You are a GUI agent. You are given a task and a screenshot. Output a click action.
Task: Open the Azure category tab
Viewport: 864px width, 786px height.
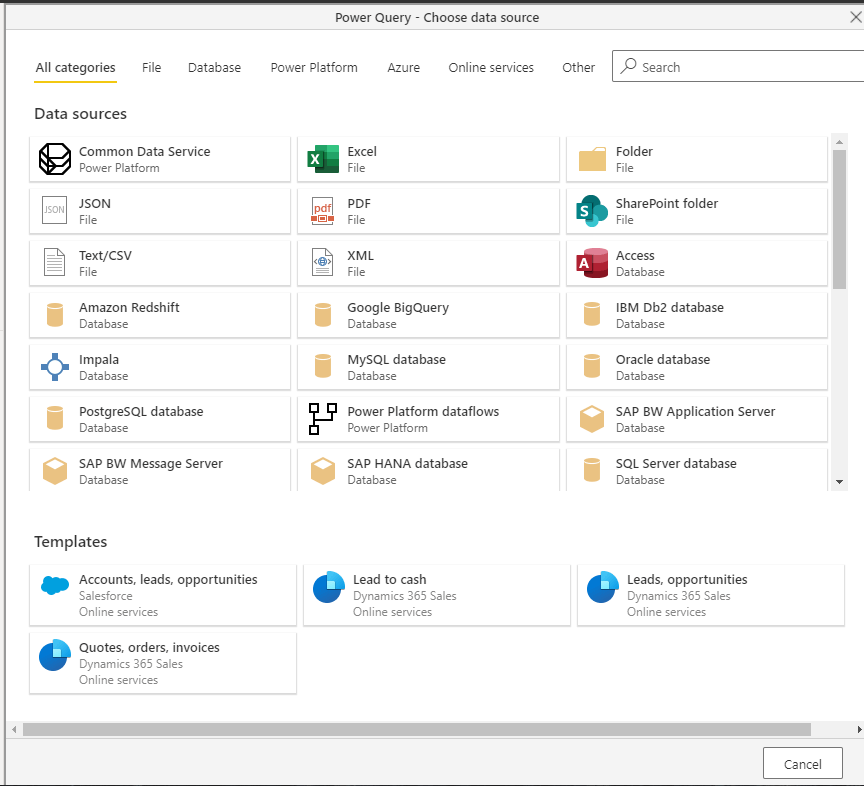coord(403,67)
